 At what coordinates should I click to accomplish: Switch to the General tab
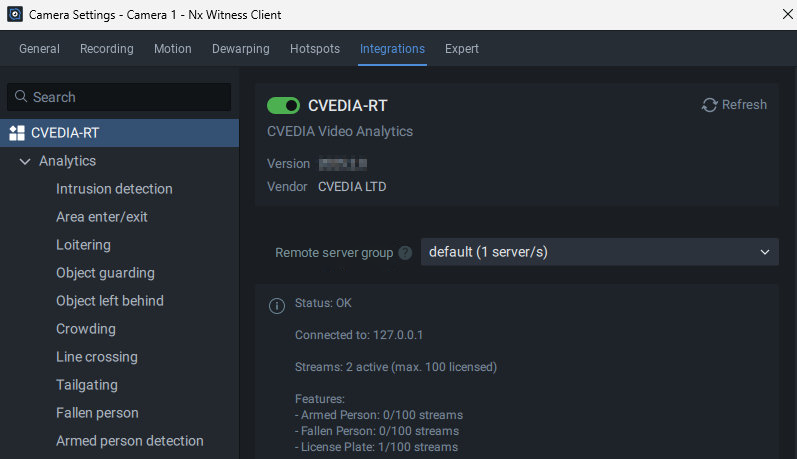point(39,49)
